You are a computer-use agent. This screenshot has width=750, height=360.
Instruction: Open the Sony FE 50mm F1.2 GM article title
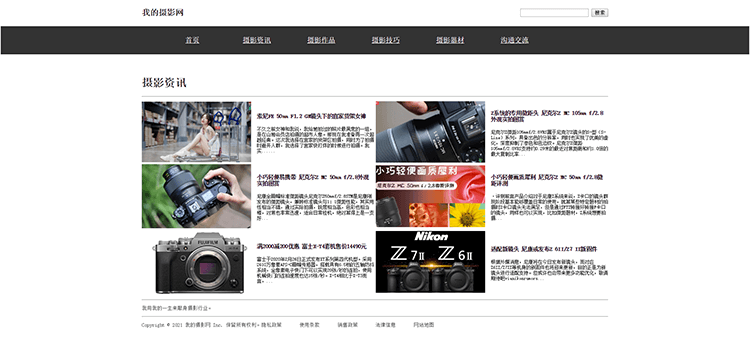point(311,116)
